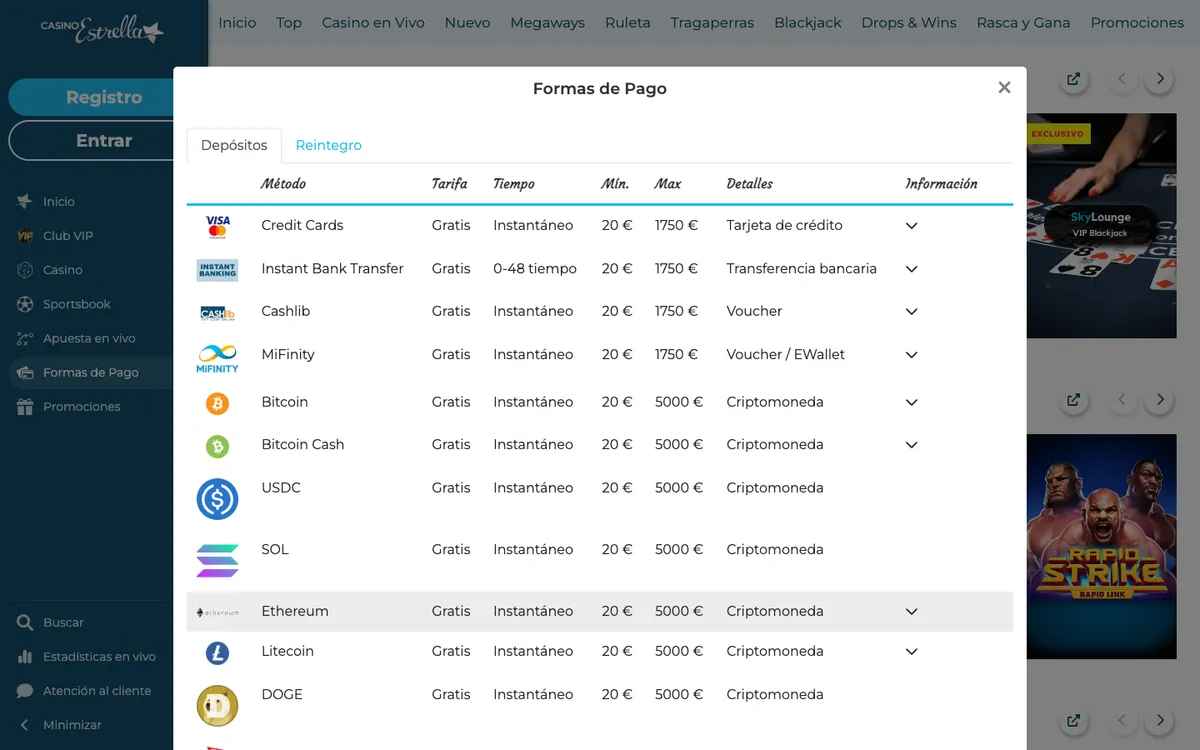The image size is (1200, 750).
Task: Open Casino en Vivo in top menu
Action: [x=373, y=22]
